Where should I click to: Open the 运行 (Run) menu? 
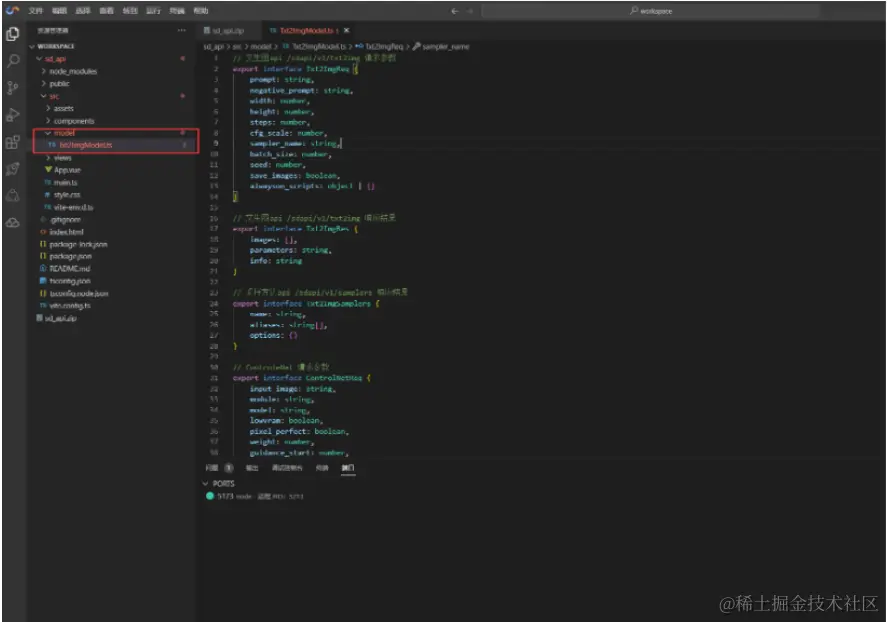click(x=153, y=11)
